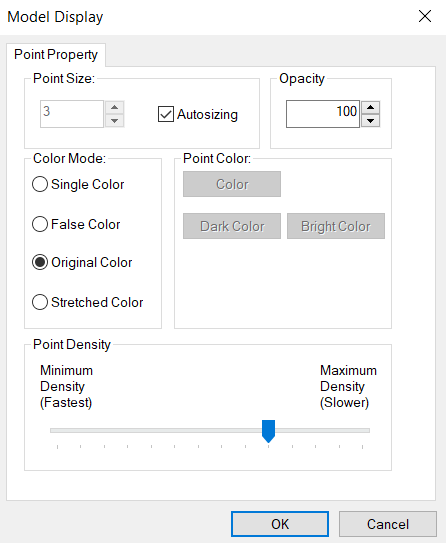
Task: Select False Color mode
Action: [x=40, y=224]
